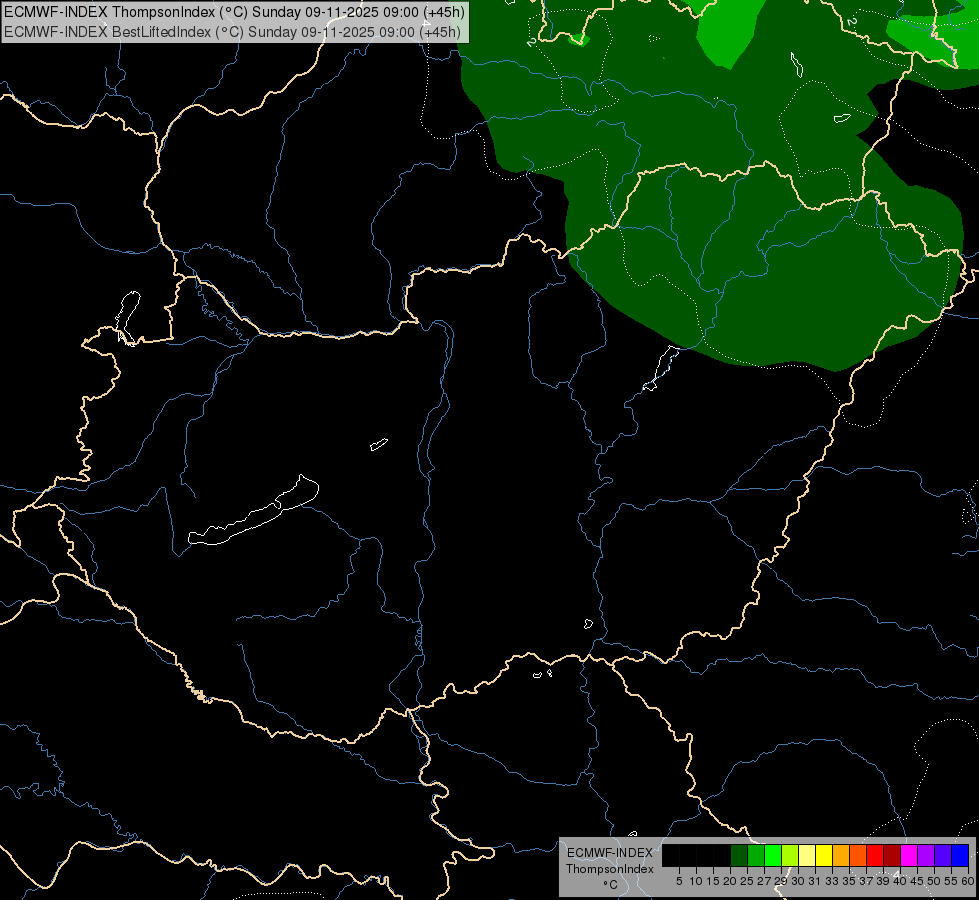Click the lime 29–30 legend swatch

click(790, 855)
